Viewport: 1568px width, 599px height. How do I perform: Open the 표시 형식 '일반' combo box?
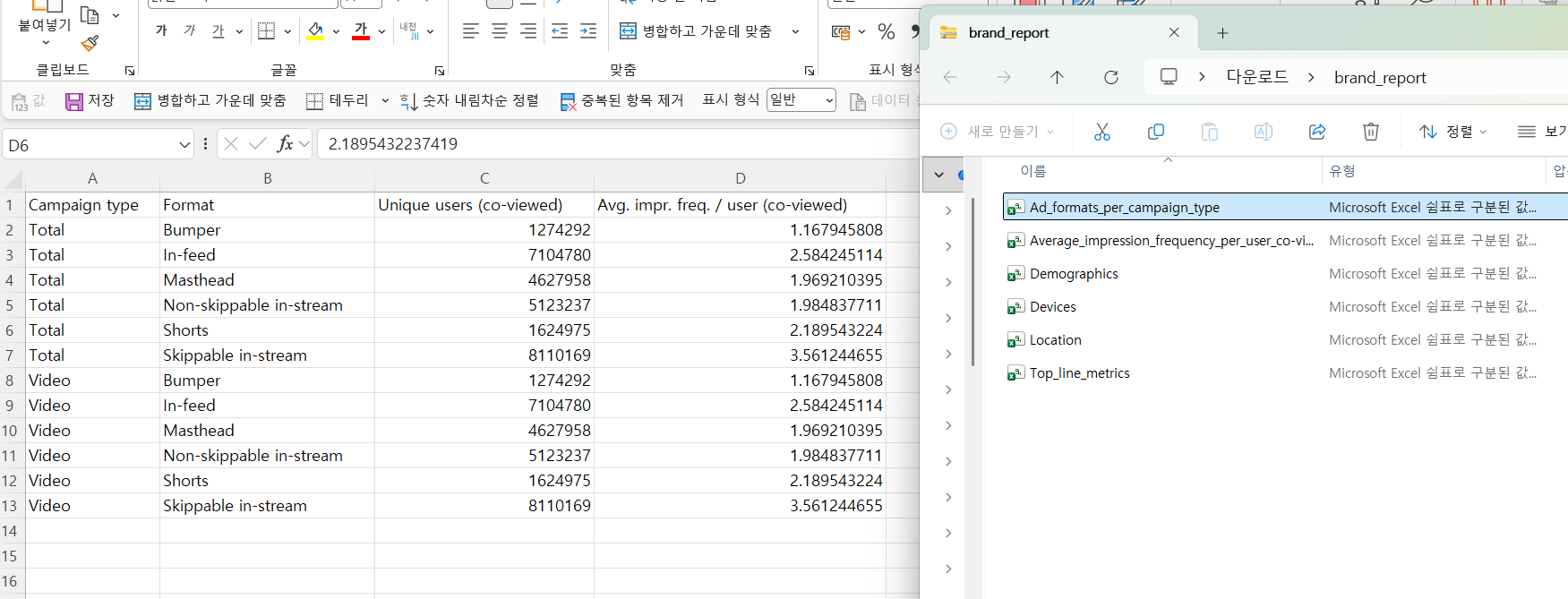801,99
